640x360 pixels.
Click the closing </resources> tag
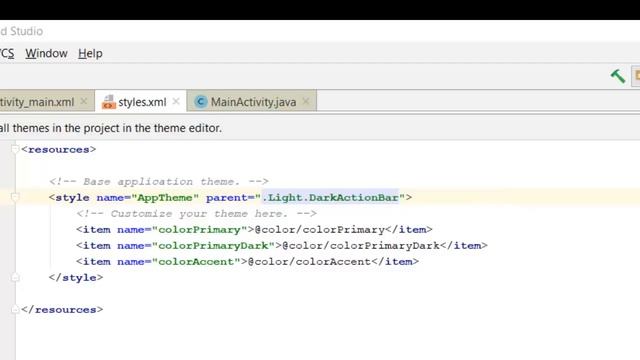(62, 310)
